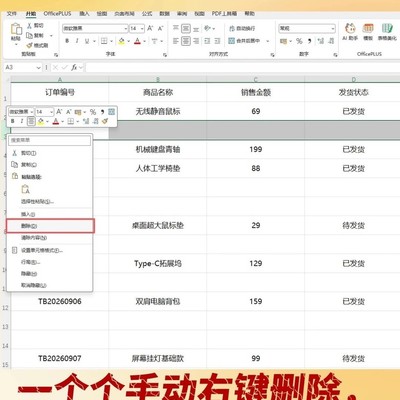Toggle ribbon Align Left

click(176, 41)
